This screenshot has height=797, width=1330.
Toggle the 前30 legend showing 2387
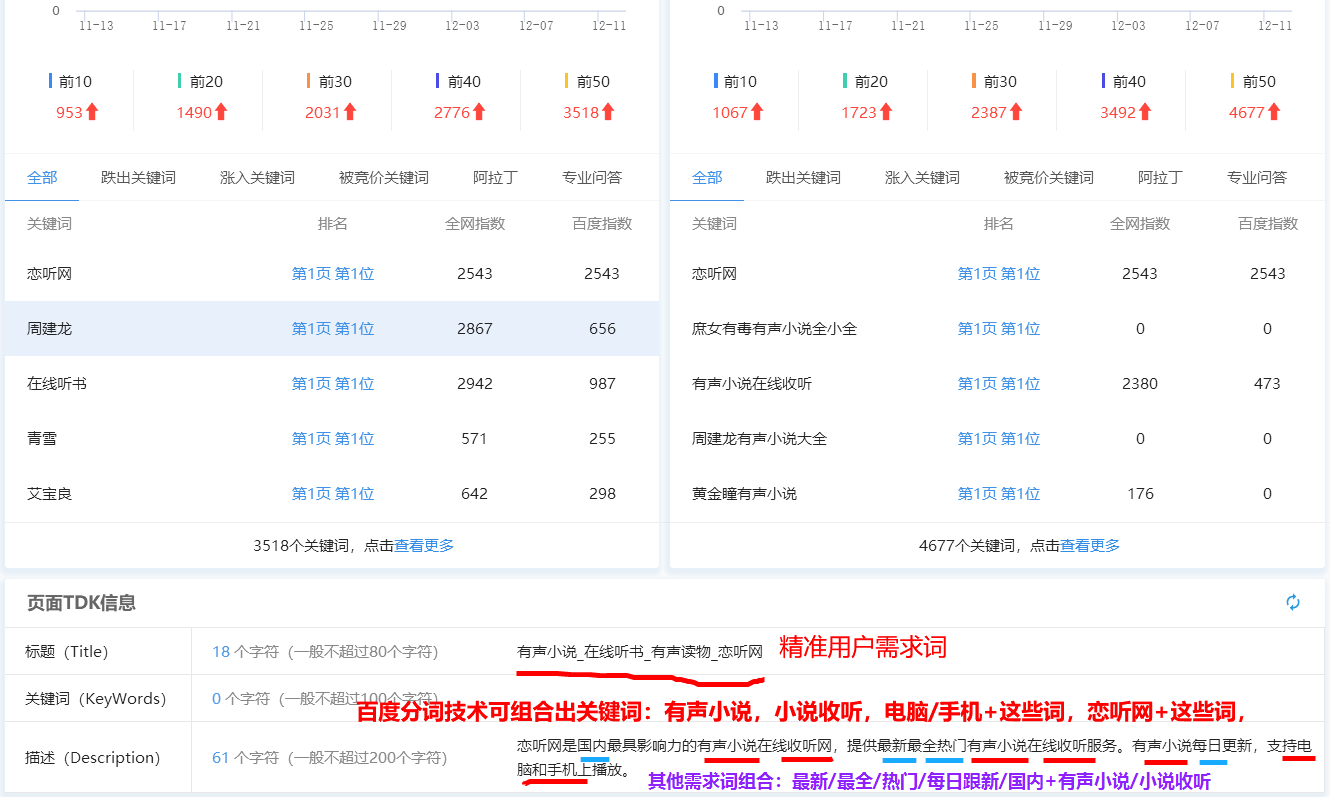[x=994, y=82]
